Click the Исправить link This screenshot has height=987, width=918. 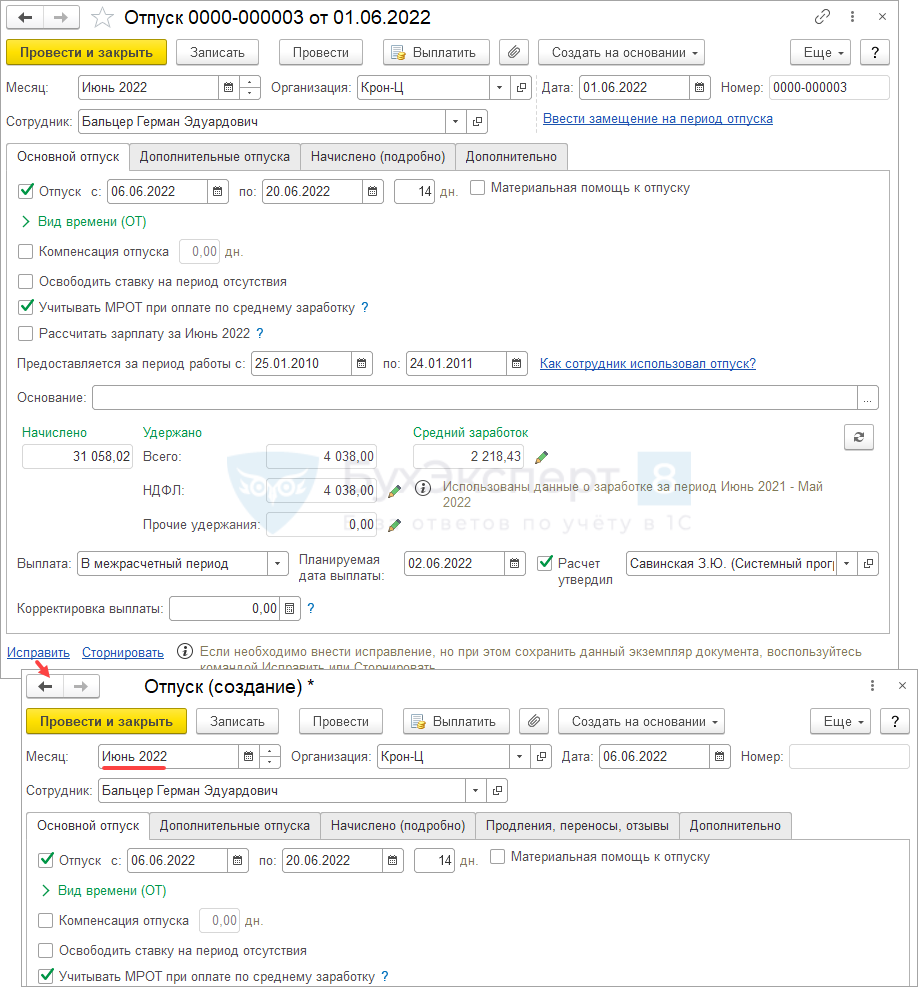click(38, 653)
